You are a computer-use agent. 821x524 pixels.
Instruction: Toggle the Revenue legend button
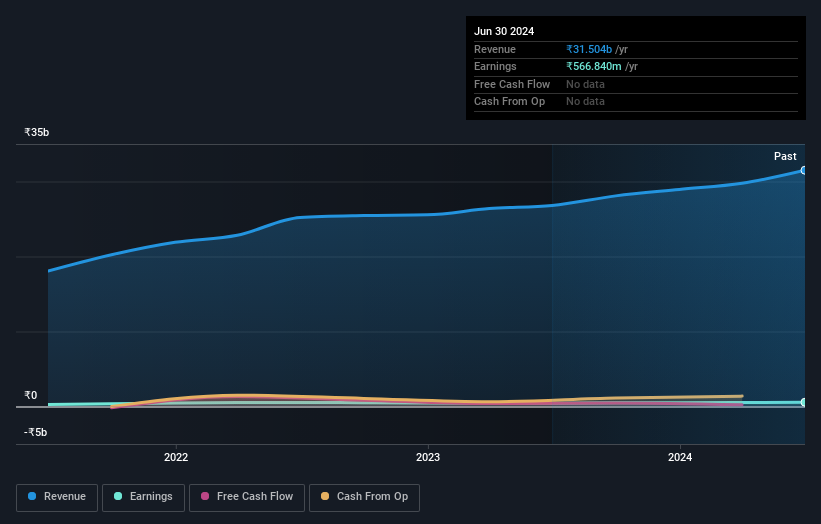(57, 497)
